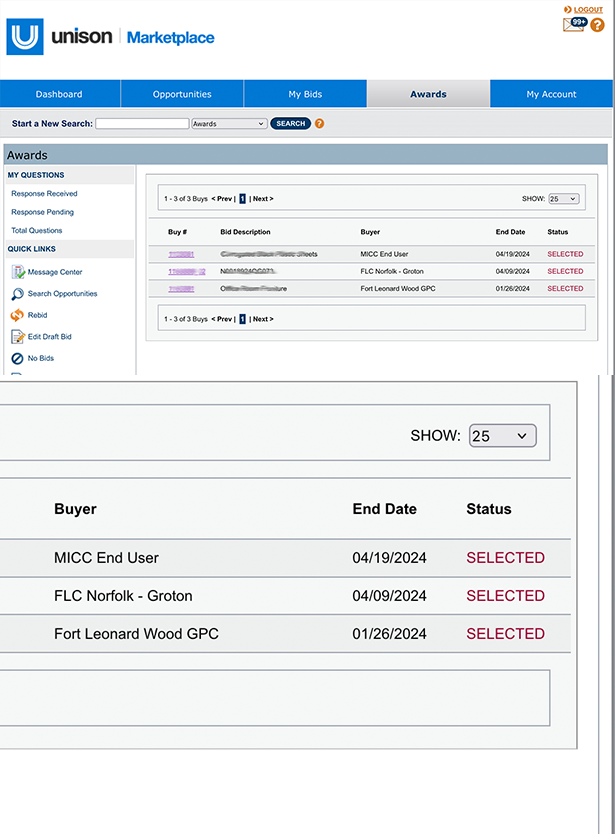Click the QUICK LINKS section header
The height and width of the screenshot is (834, 615).
[31, 249]
